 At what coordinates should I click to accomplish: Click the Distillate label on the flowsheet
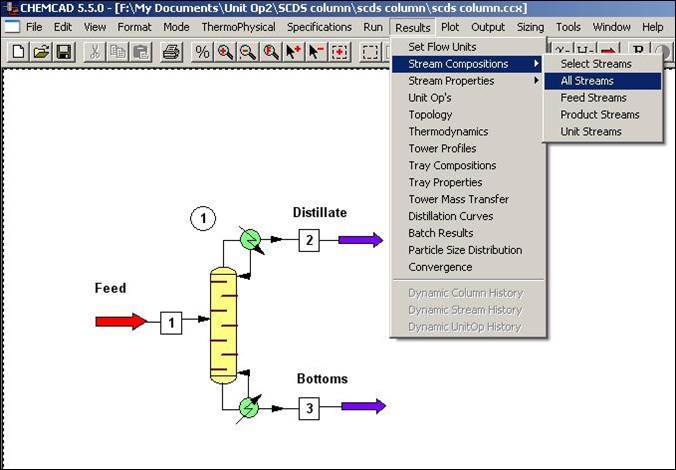320,213
